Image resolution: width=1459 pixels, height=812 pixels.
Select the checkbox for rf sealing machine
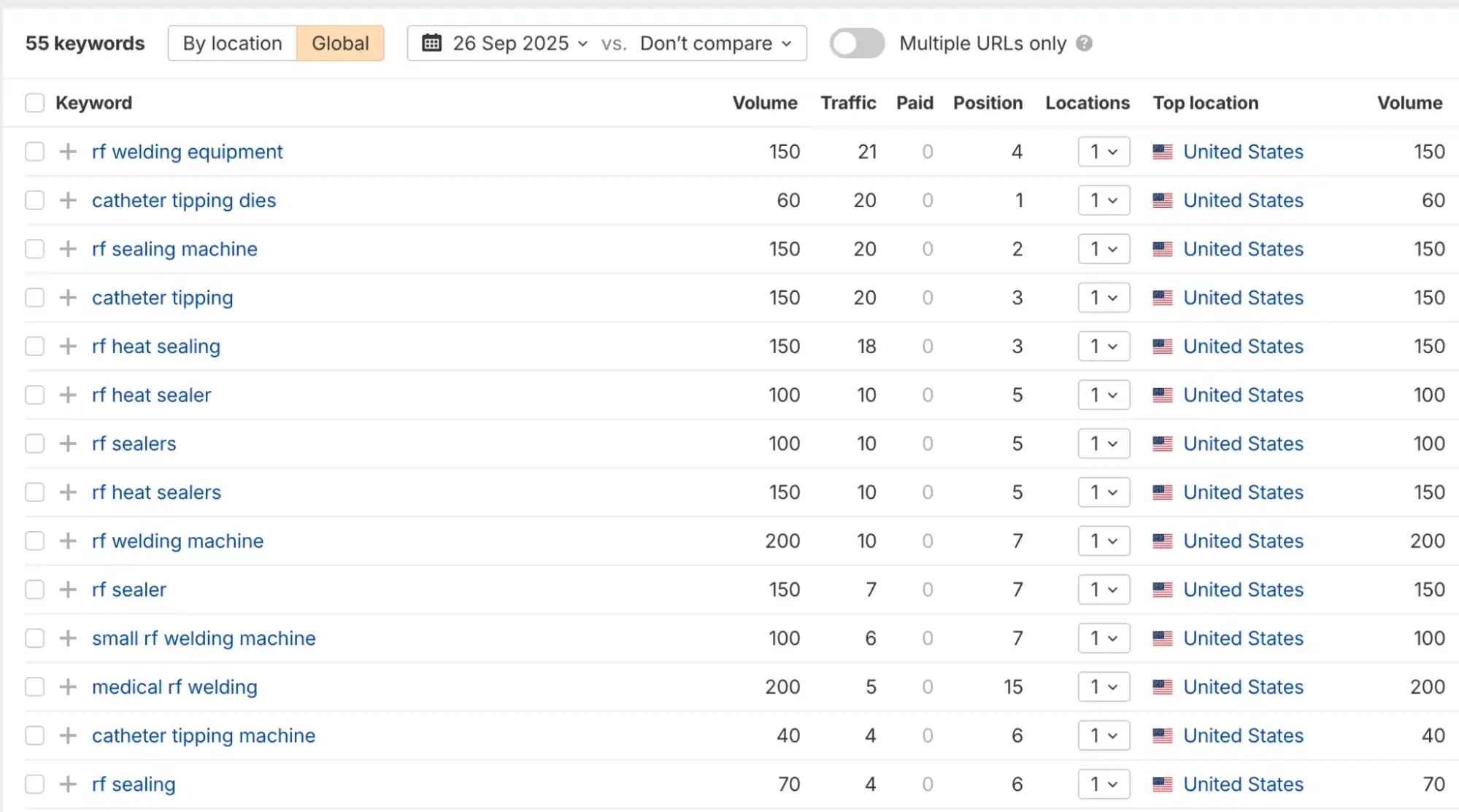point(34,250)
